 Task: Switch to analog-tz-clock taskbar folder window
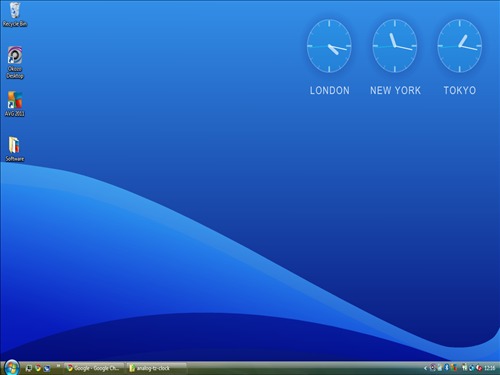[x=156, y=368]
